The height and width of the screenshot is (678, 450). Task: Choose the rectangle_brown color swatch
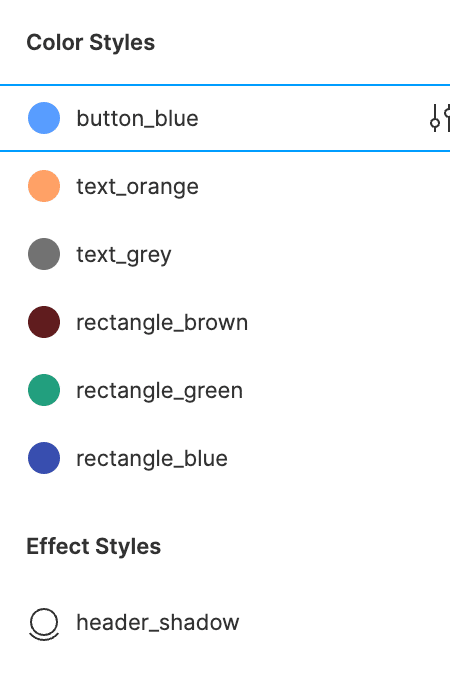pos(44,322)
